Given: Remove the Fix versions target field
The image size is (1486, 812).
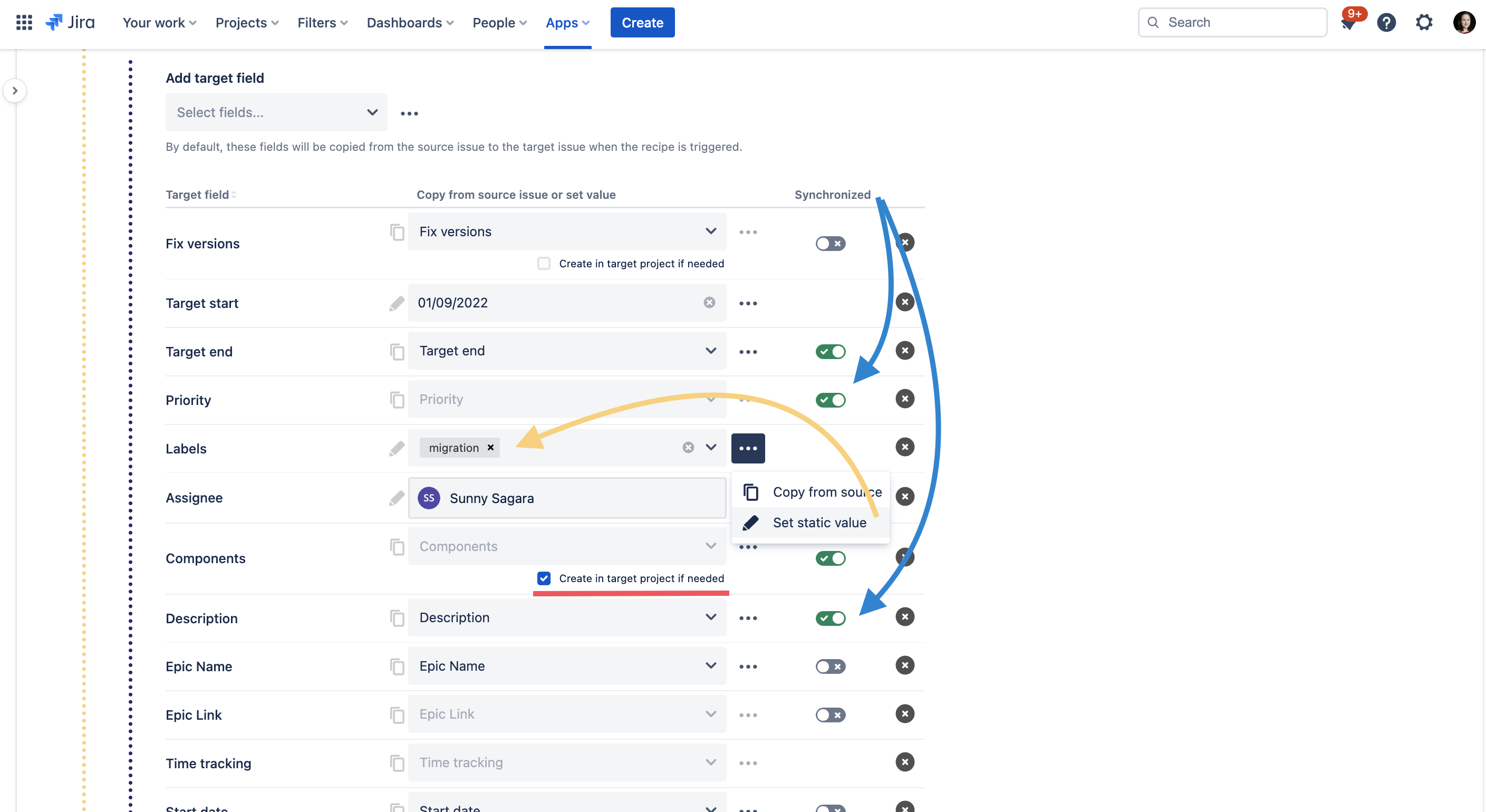Looking at the screenshot, I should (904, 242).
